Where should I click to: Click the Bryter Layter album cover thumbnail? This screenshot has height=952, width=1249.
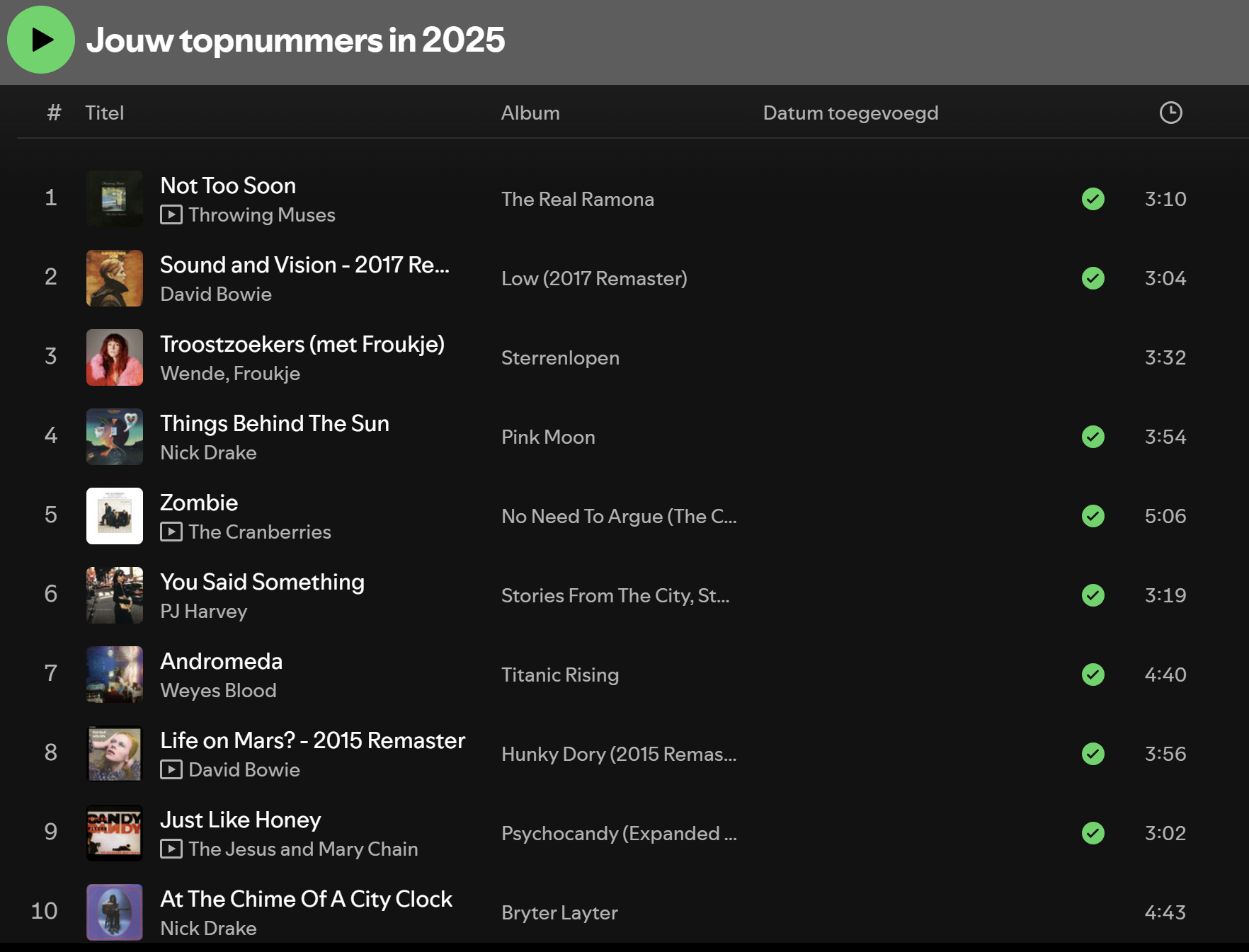tap(115, 912)
